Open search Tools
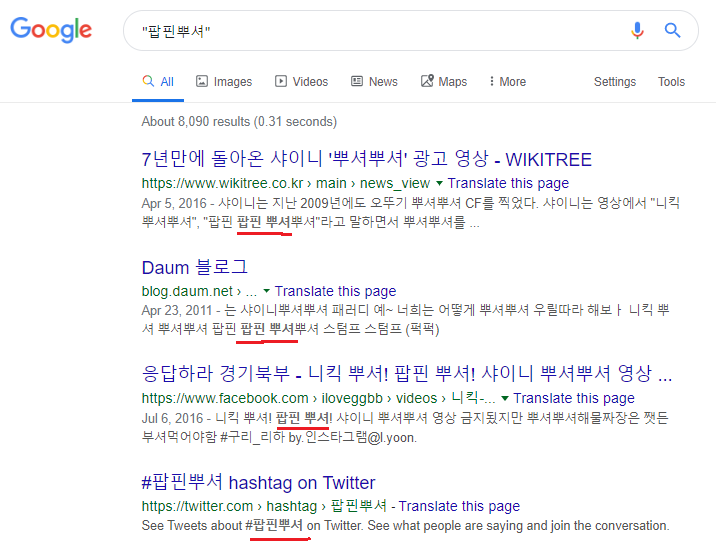This screenshot has height=549, width=716. click(x=671, y=82)
